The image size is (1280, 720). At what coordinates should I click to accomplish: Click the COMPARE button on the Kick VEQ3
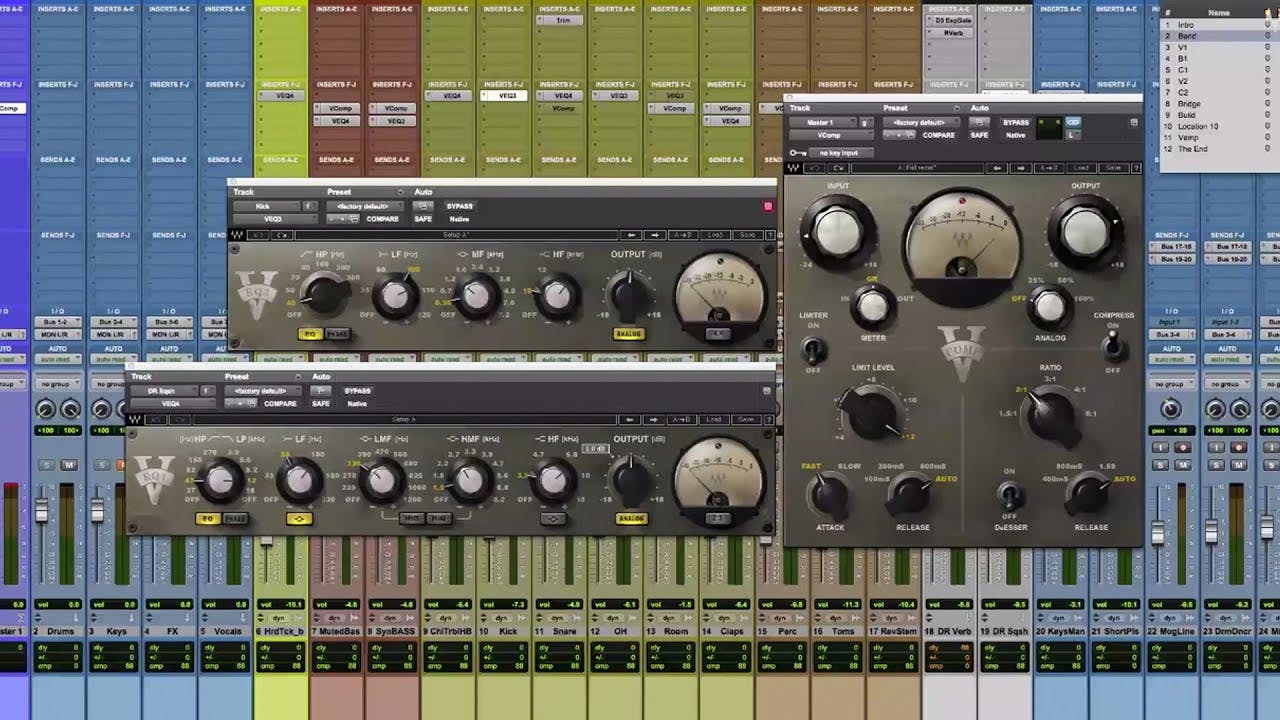click(x=383, y=217)
